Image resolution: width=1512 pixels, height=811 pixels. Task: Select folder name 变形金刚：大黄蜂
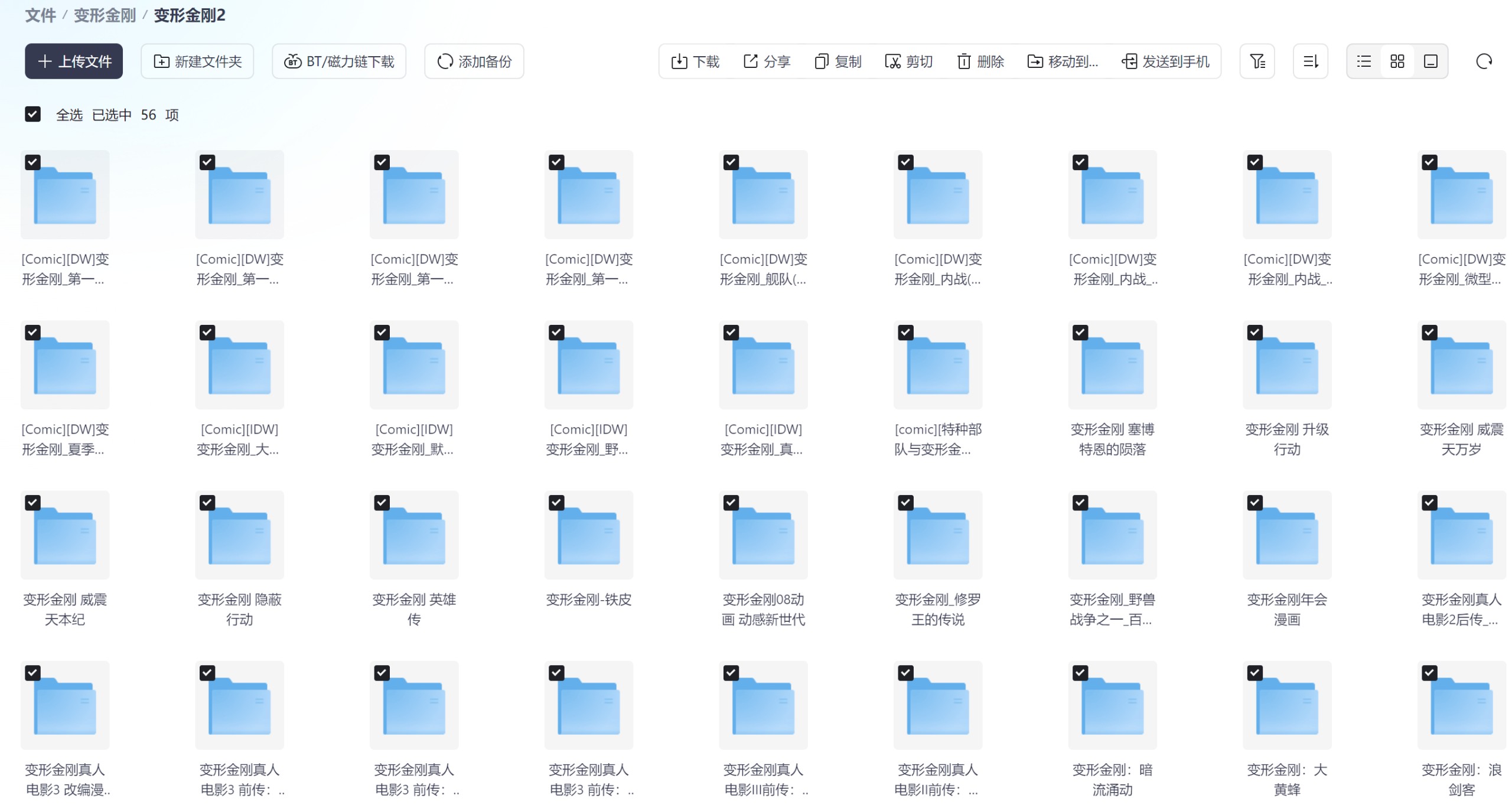pyautogui.click(x=1287, y=780)
